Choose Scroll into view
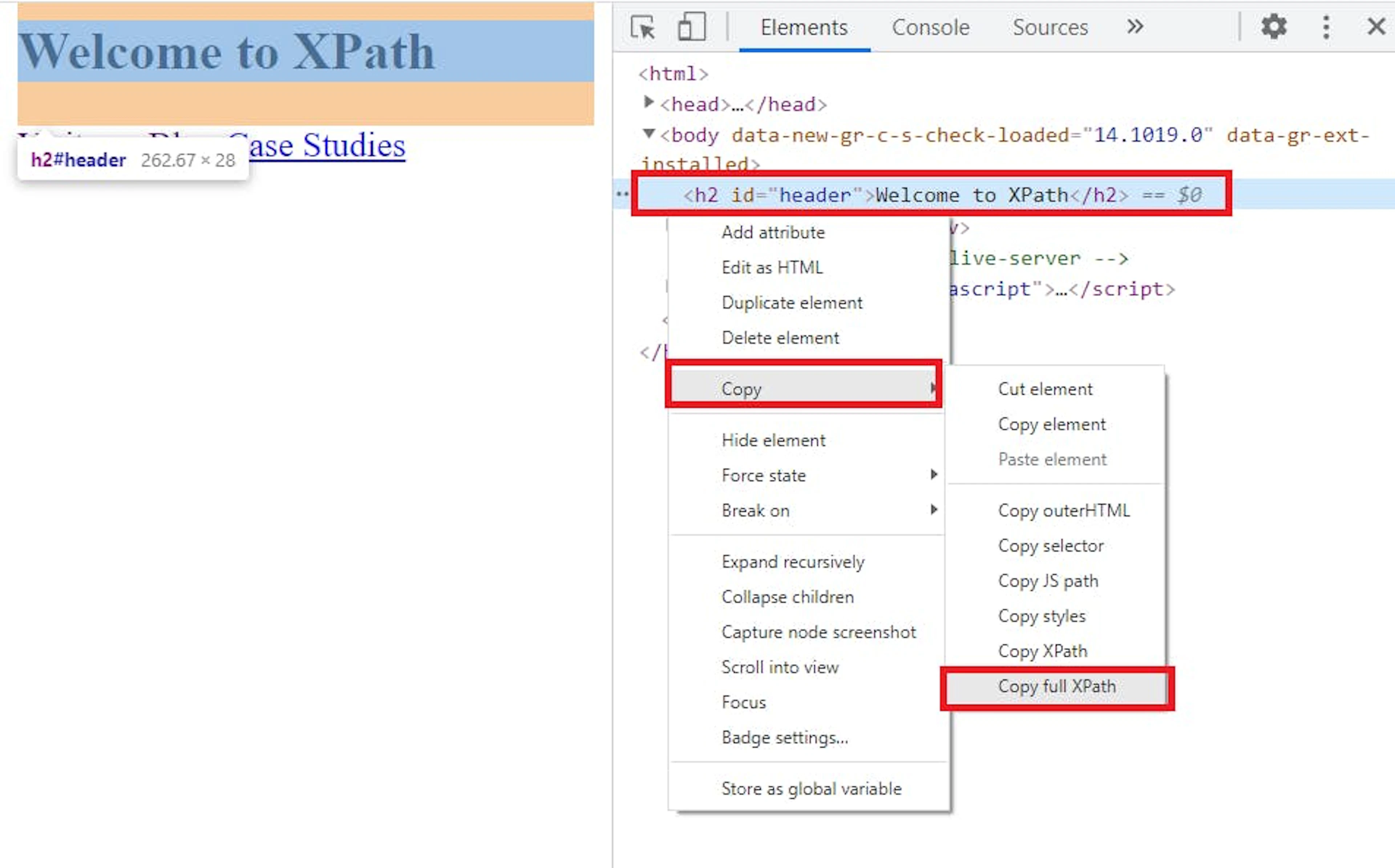The image size is (1395, 868). [x=780, y=667]
